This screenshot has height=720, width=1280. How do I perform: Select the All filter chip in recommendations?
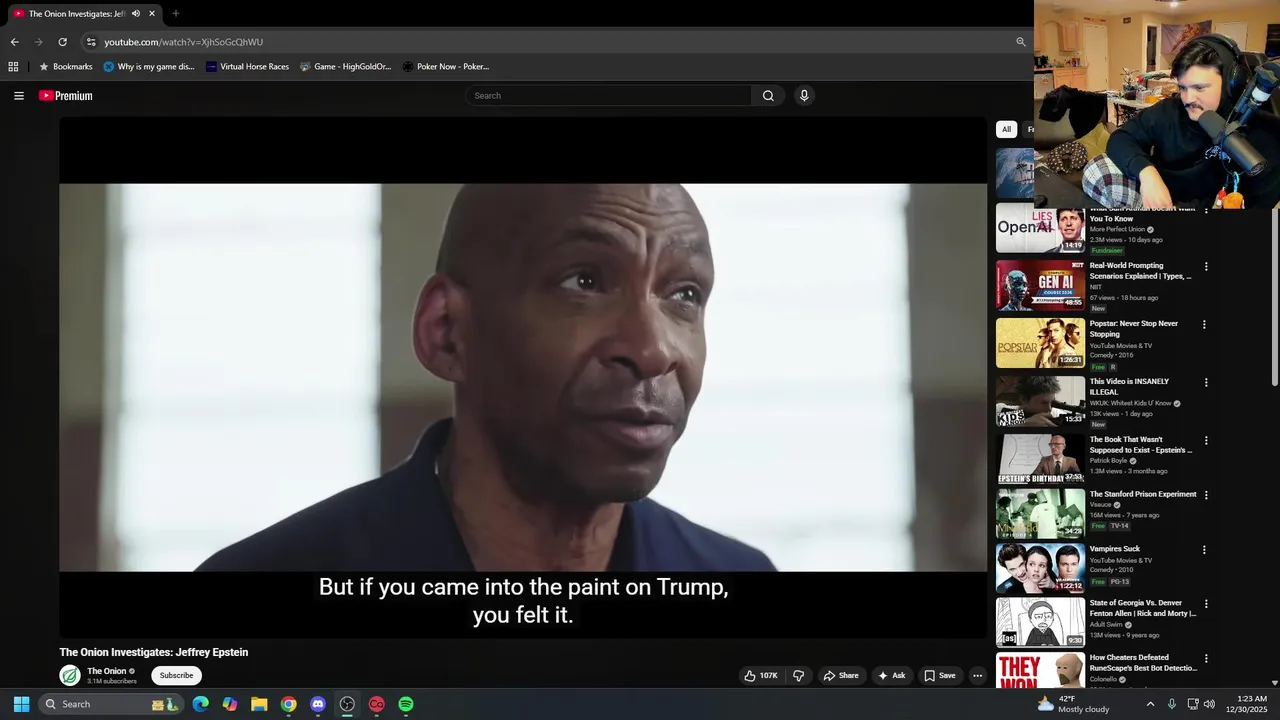coord(1006,129)
